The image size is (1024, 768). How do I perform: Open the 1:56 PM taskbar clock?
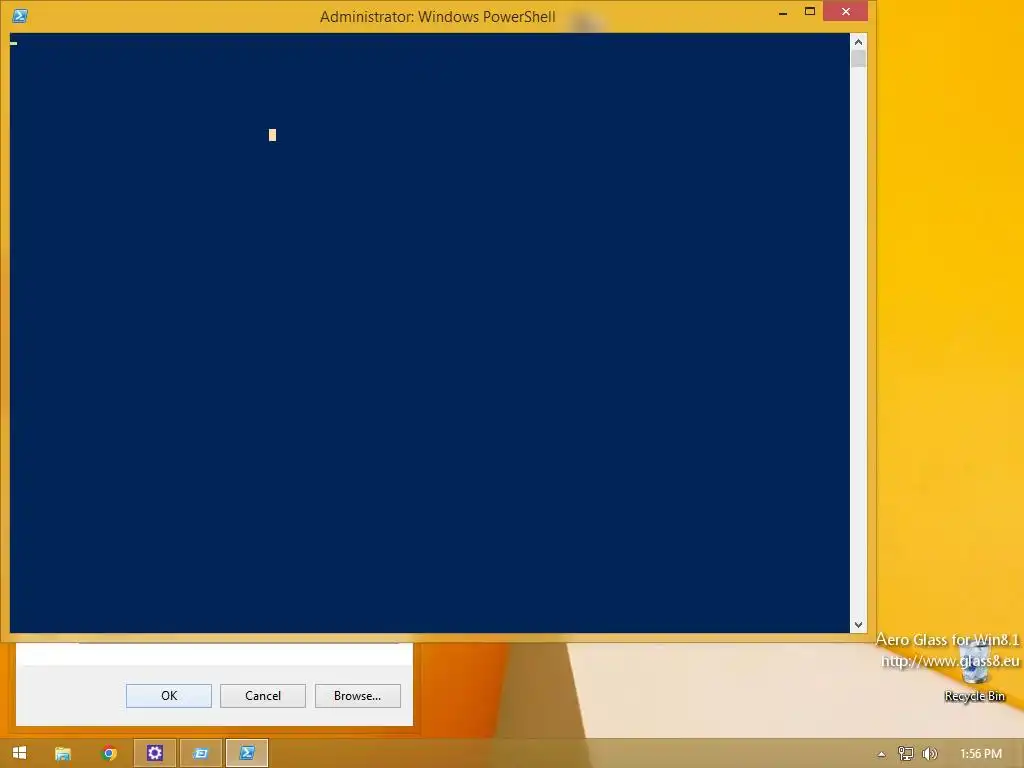(x=981, y=754)
